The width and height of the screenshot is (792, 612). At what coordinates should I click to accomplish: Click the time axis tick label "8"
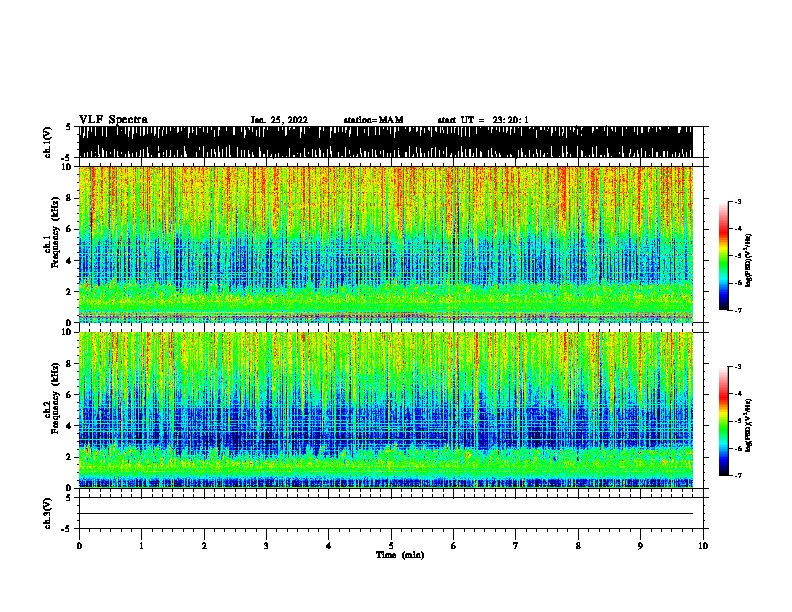[x=578, y=546]
